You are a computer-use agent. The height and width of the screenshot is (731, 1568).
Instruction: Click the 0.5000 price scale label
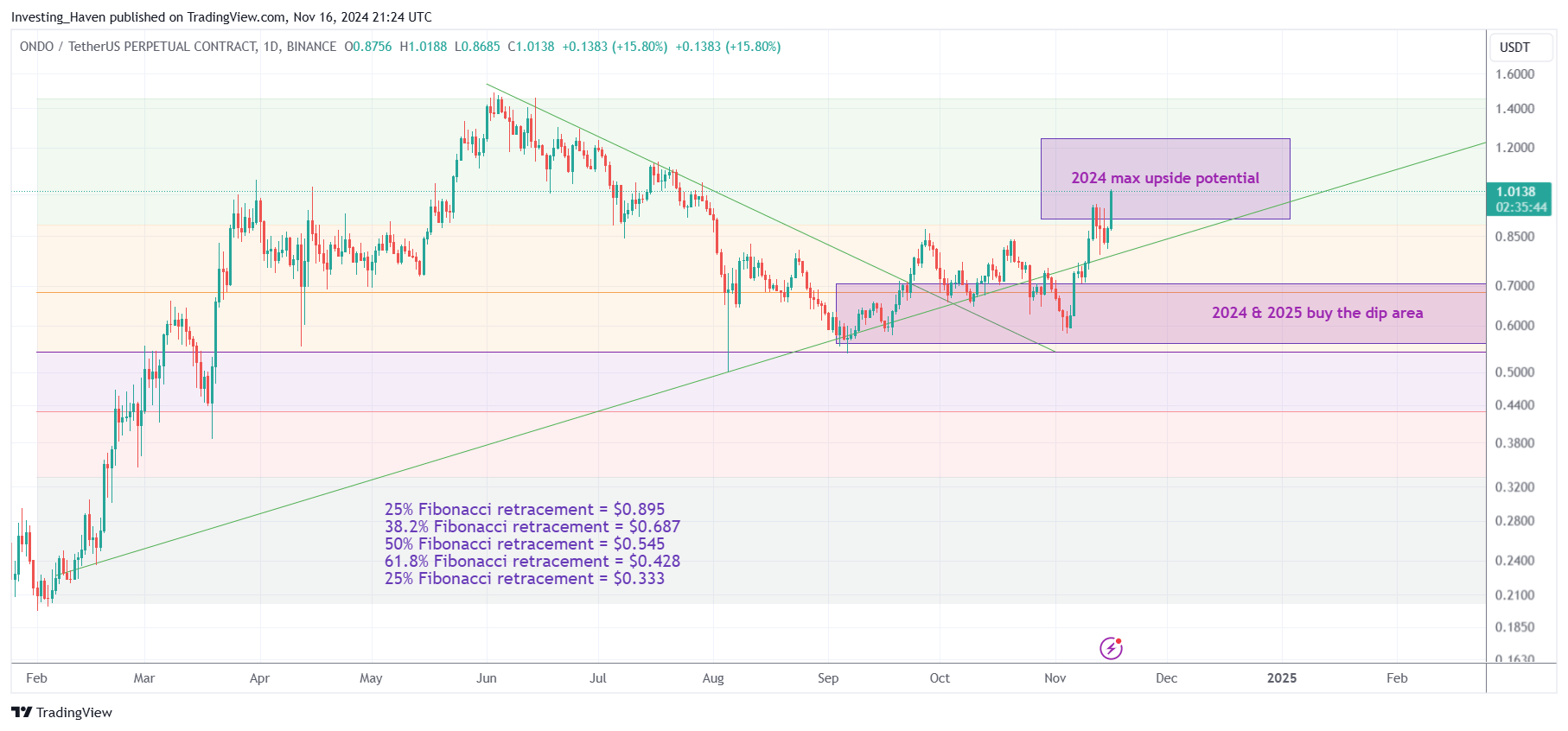click(x=1515, y=372)
